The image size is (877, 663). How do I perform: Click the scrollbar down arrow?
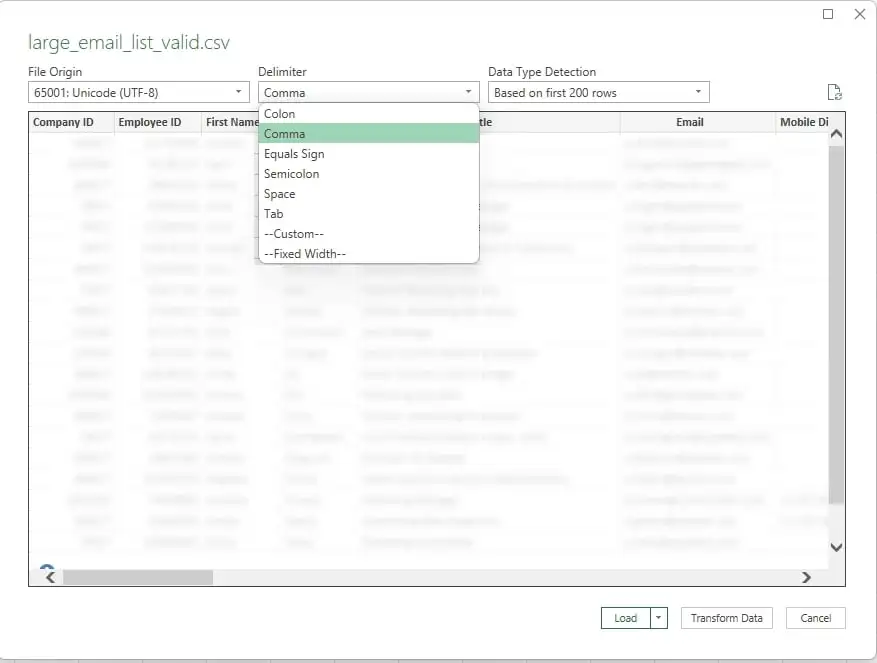(836, 547)
